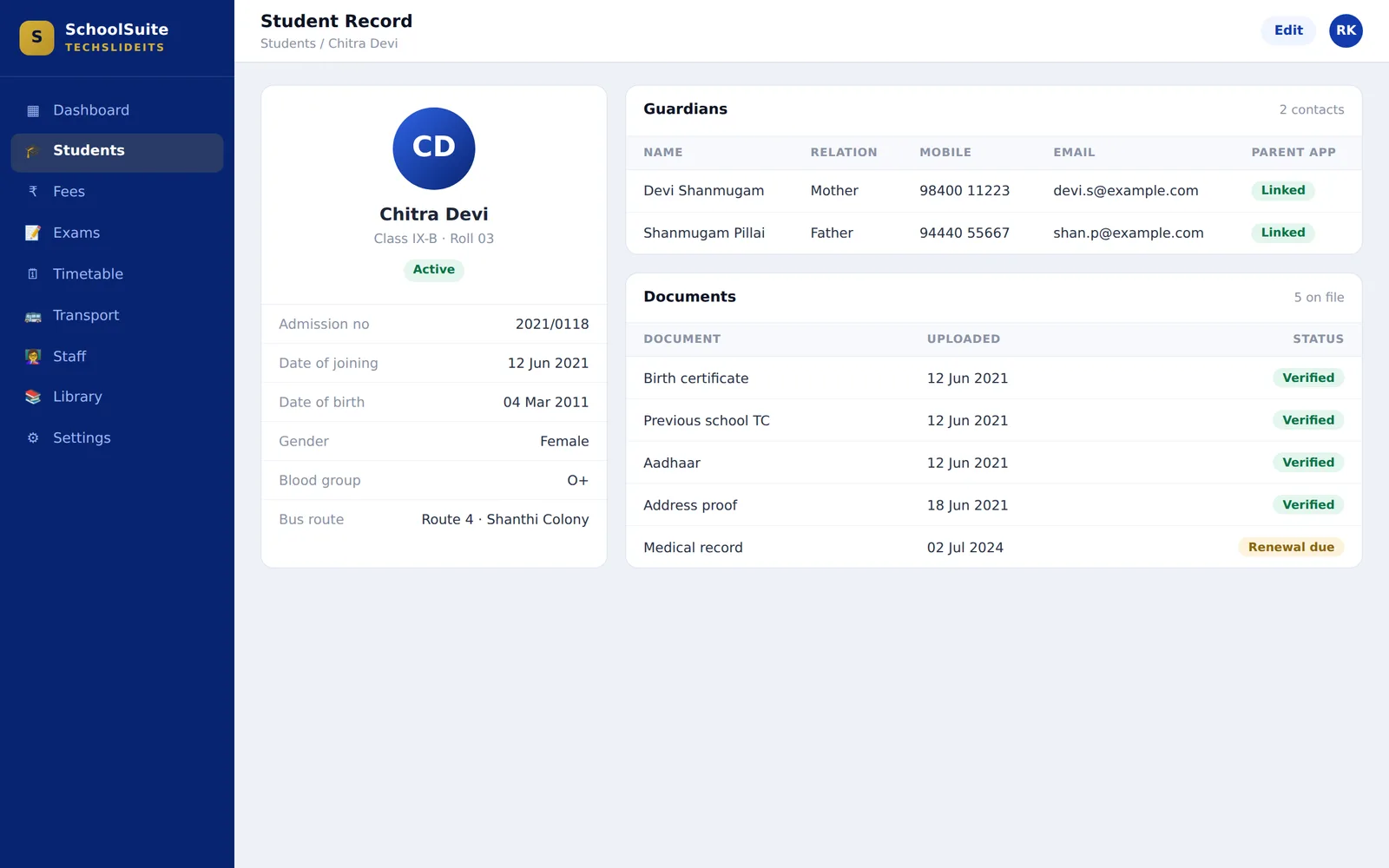Go to the Fees section
The width and height of the screenshot is (1389, 868).
point(117,192)
